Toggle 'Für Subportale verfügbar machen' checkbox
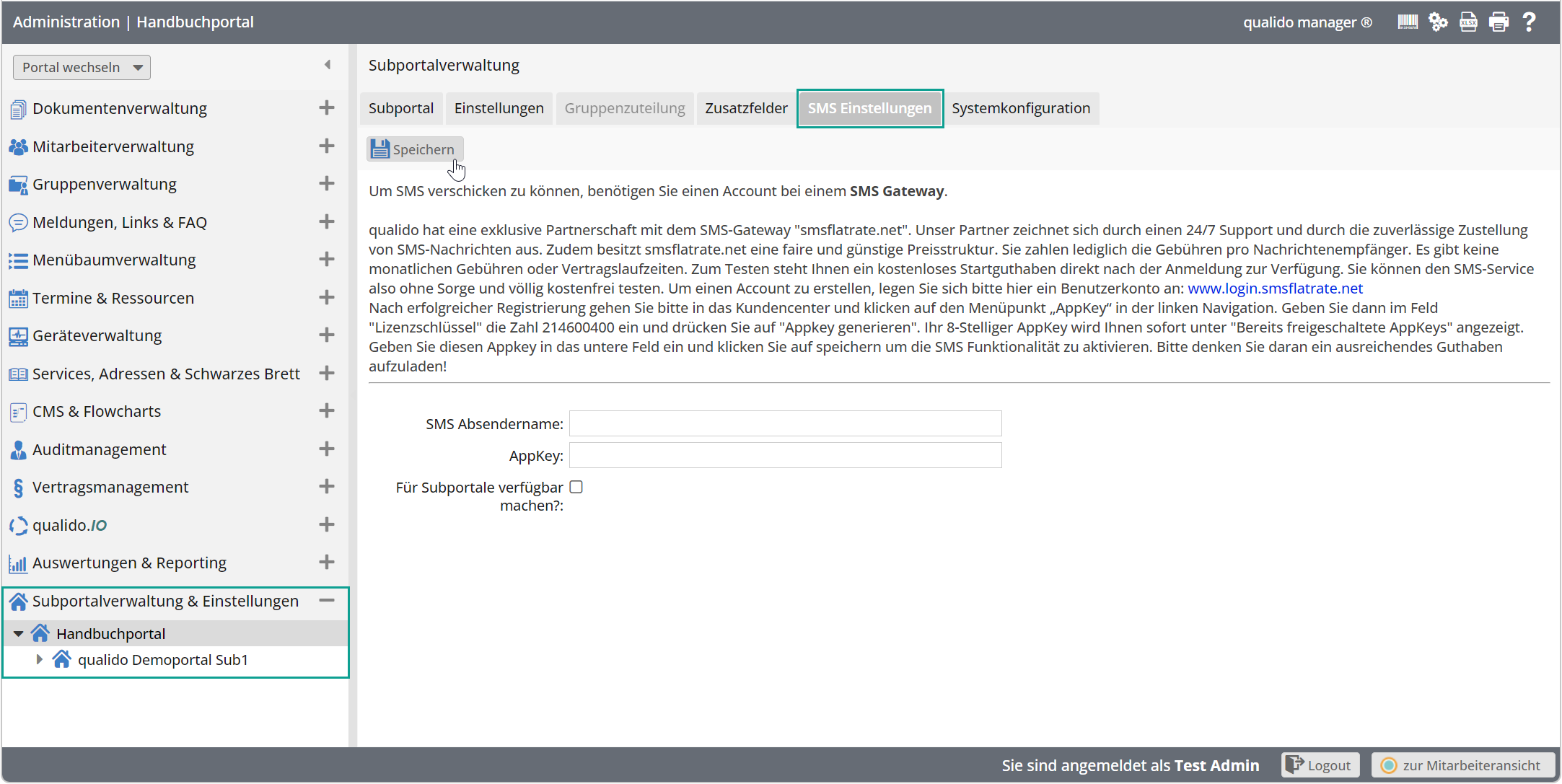Viewport: 1562px width, 784px height. tap(576, 487)
